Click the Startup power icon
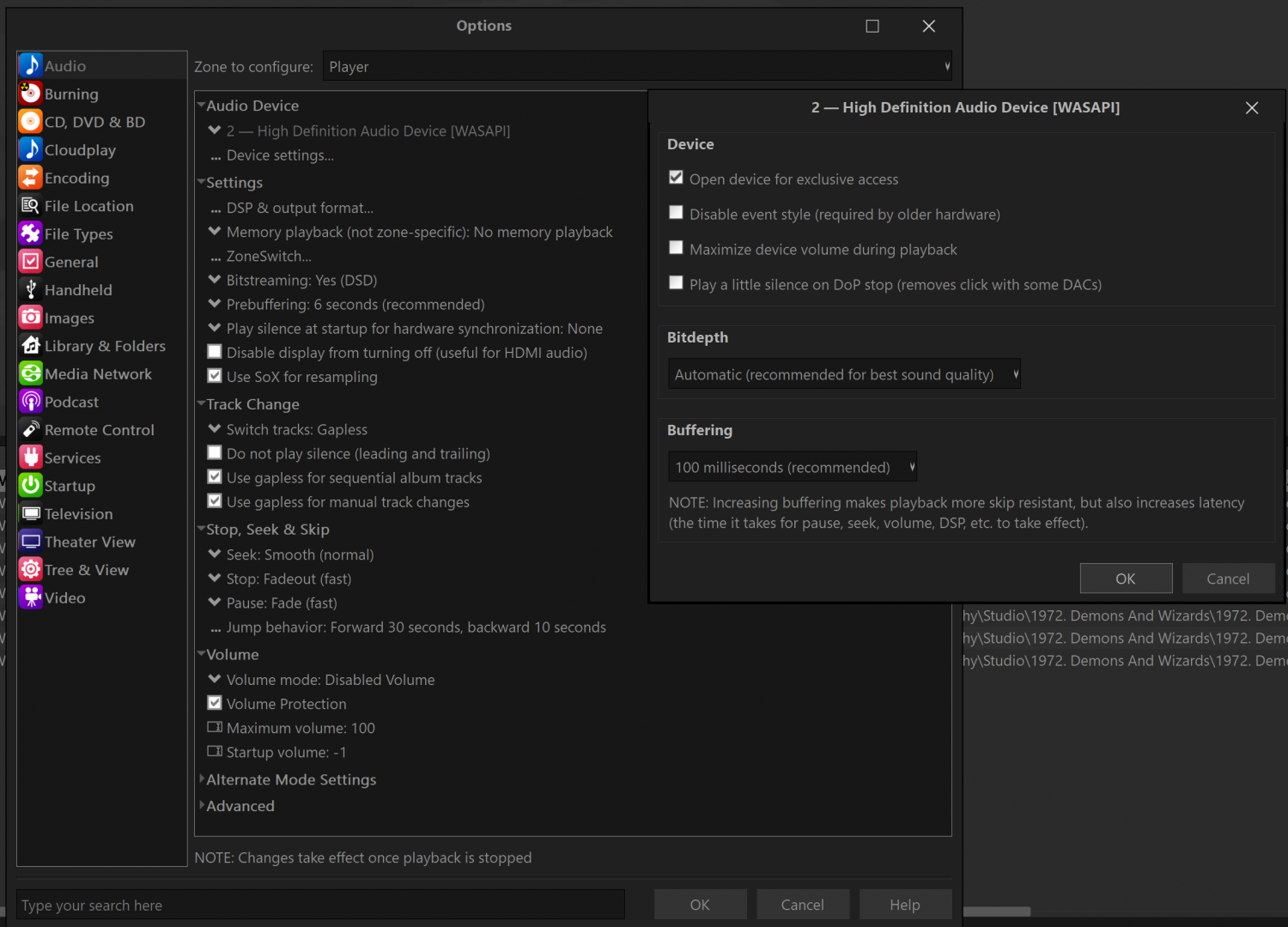The height and width of the screenshot is (927, 1288). 31,485
